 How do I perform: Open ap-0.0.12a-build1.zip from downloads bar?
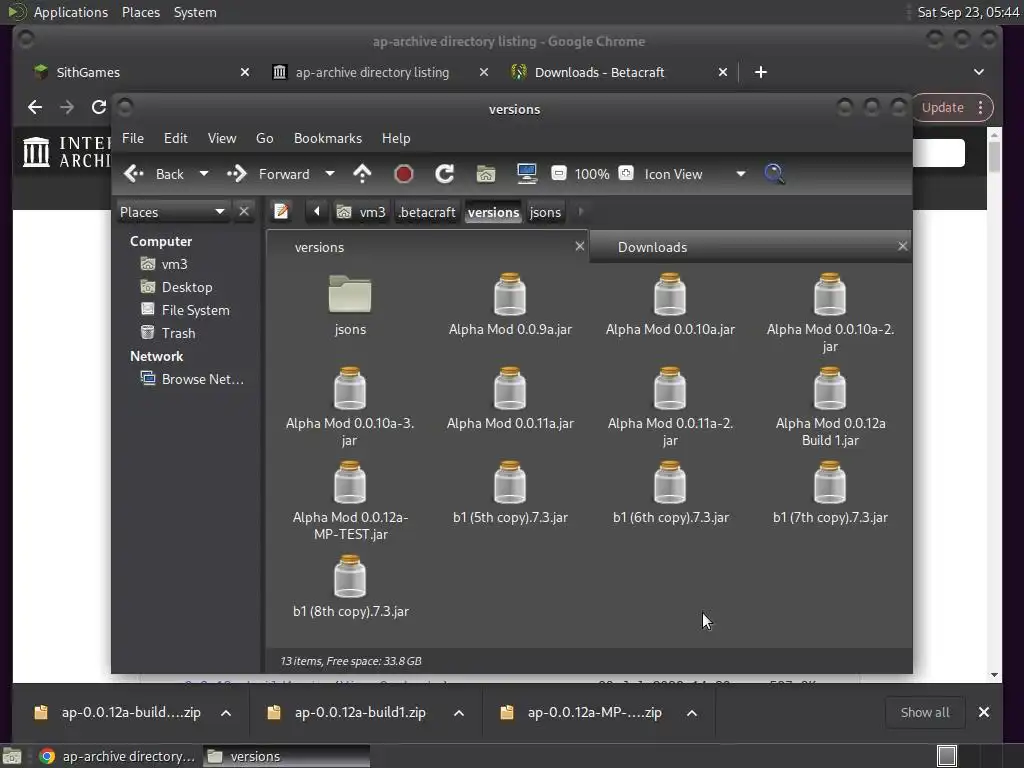tap(360, 712)
